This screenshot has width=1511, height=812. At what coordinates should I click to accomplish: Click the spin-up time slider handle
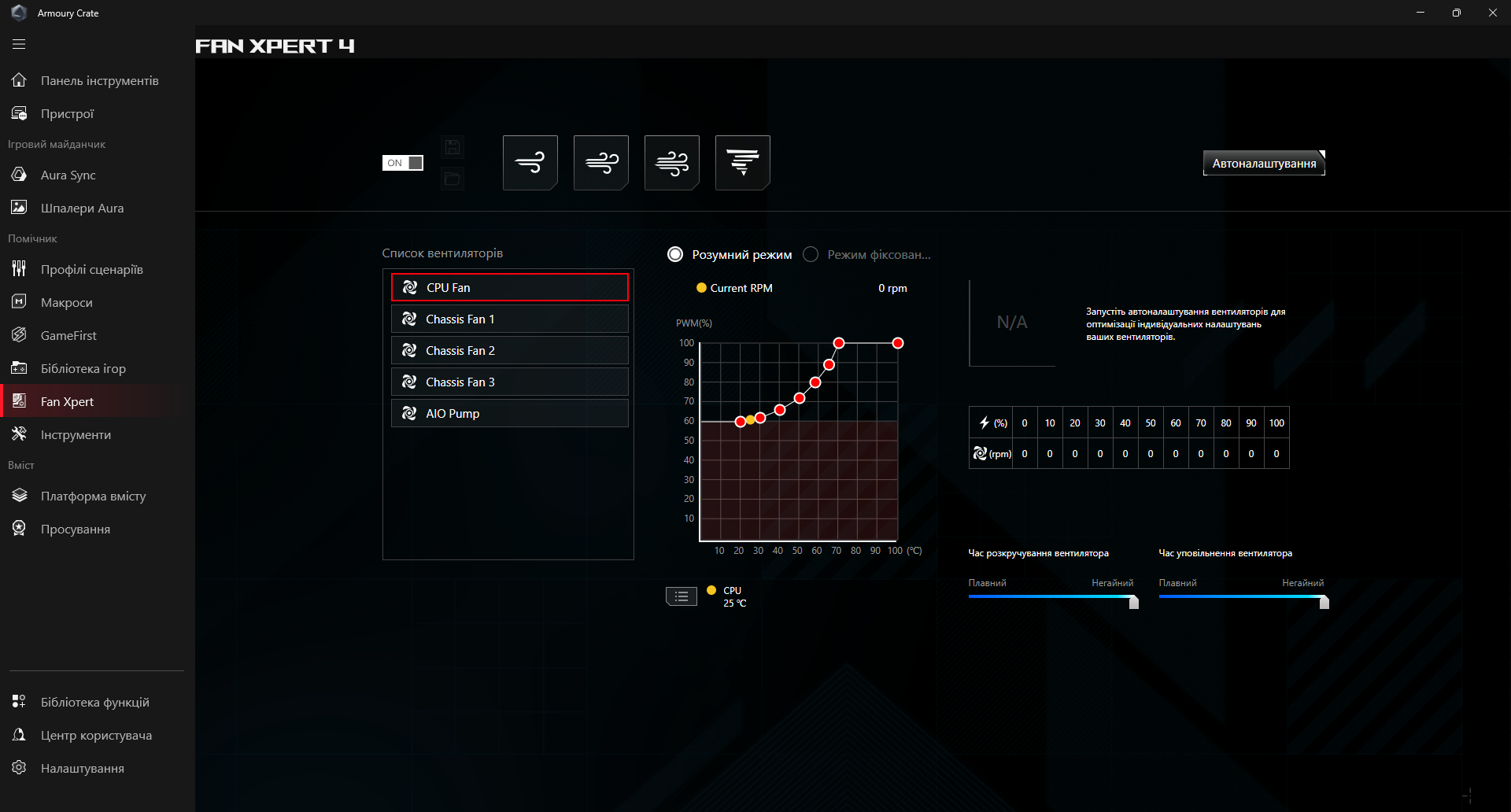coord(1134,602)
